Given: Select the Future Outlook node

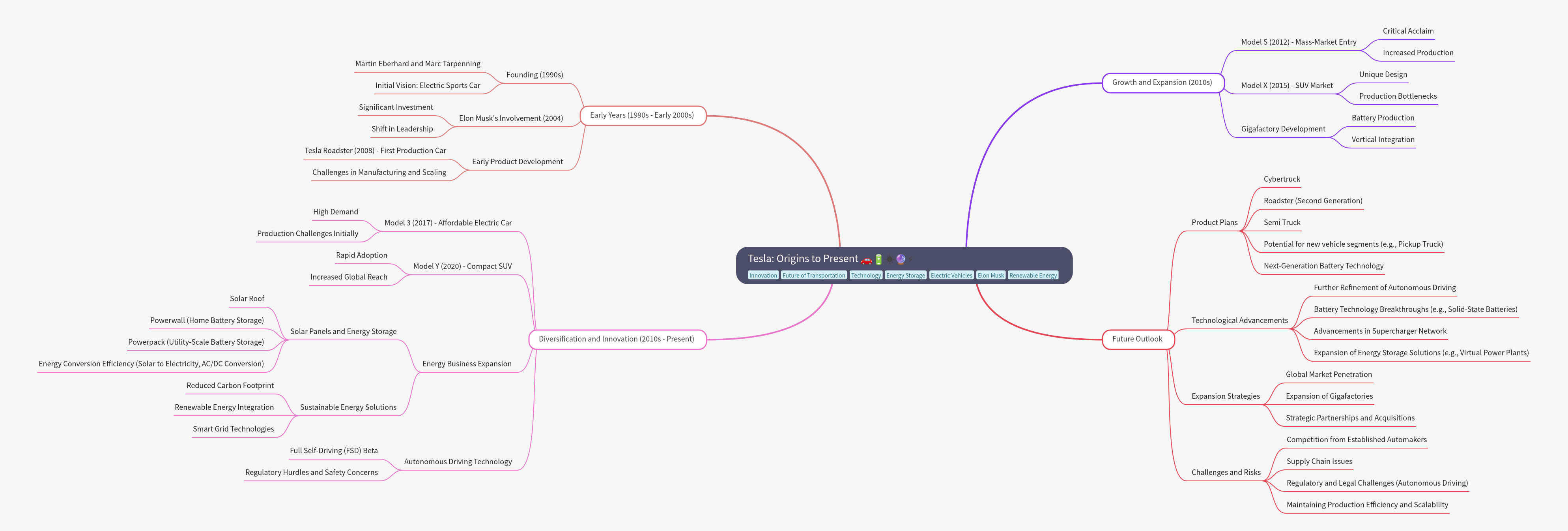Looking at the screenshot, I should click(x=1138, y=339).
